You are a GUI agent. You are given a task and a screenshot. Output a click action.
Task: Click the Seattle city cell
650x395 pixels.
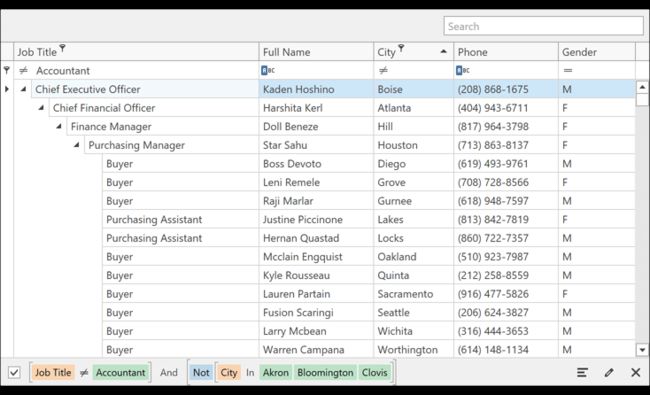point(414,313)
